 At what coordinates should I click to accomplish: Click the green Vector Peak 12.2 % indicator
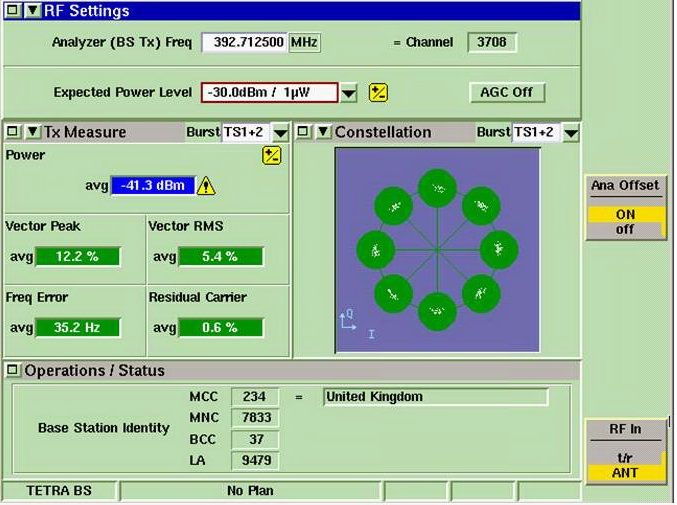[77, 257]
